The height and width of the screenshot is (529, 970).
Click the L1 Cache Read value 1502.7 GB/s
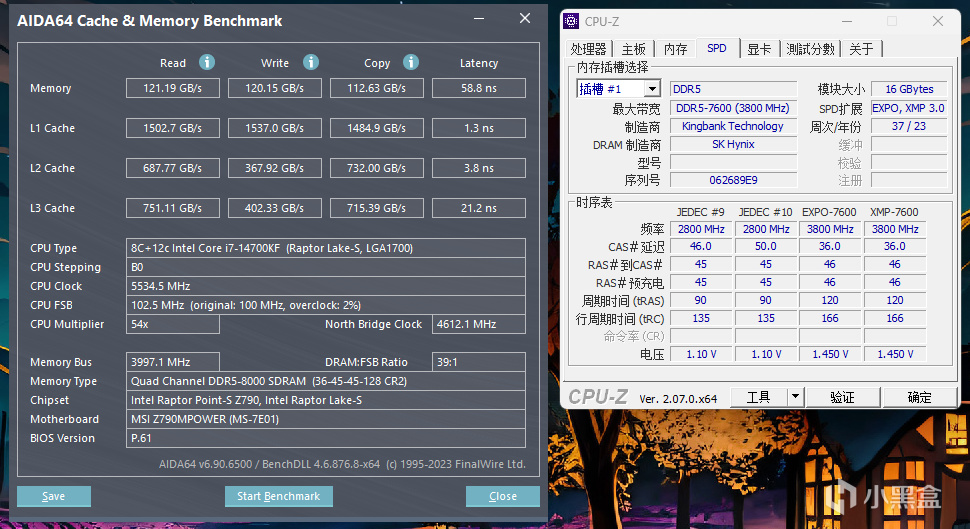tap(173, 128)
